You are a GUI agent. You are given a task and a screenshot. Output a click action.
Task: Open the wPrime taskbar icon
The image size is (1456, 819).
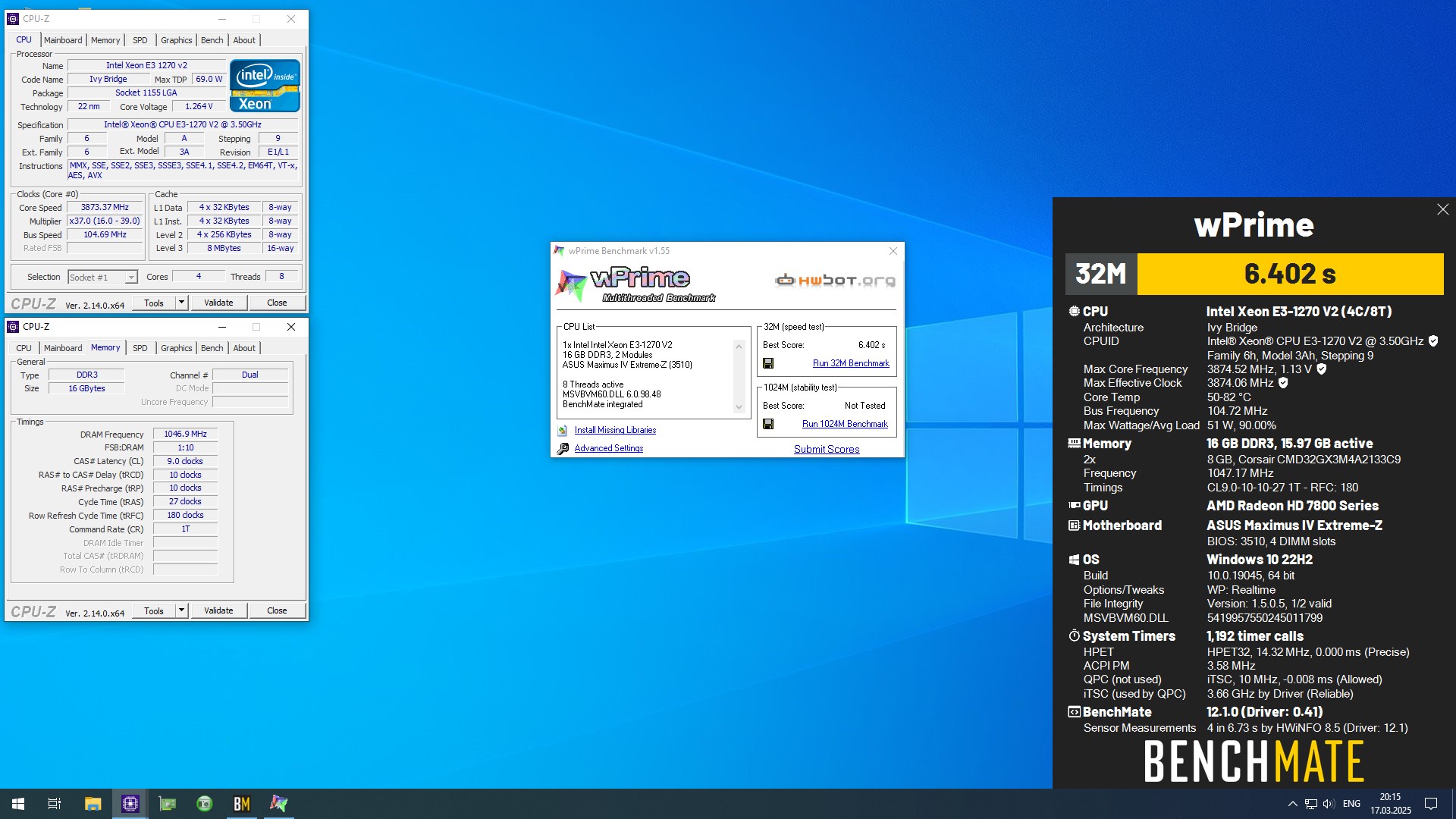pyautogui.click(x=278, y=804)
